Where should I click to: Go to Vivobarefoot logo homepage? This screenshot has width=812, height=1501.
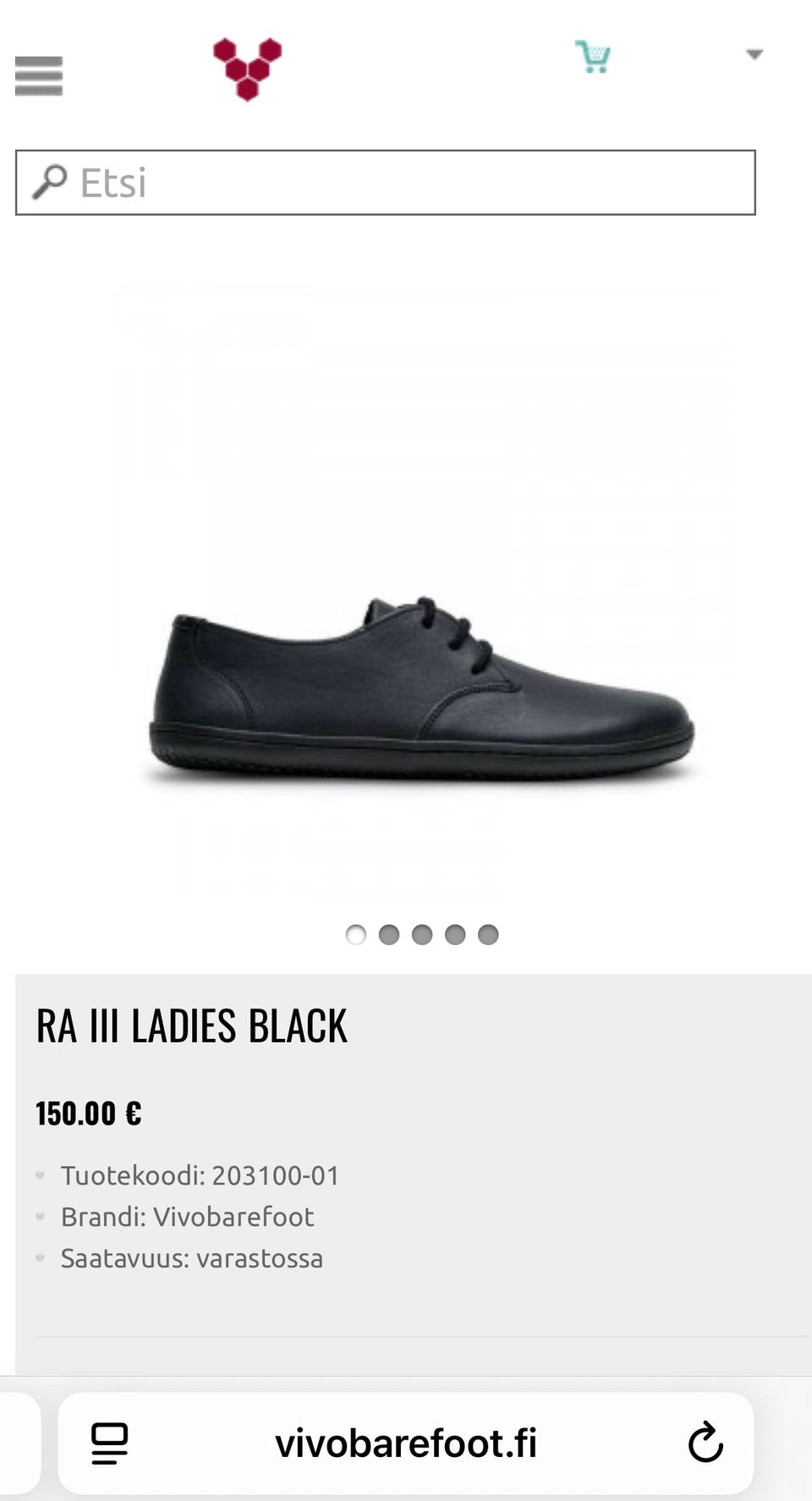click(x=247, y=69)
